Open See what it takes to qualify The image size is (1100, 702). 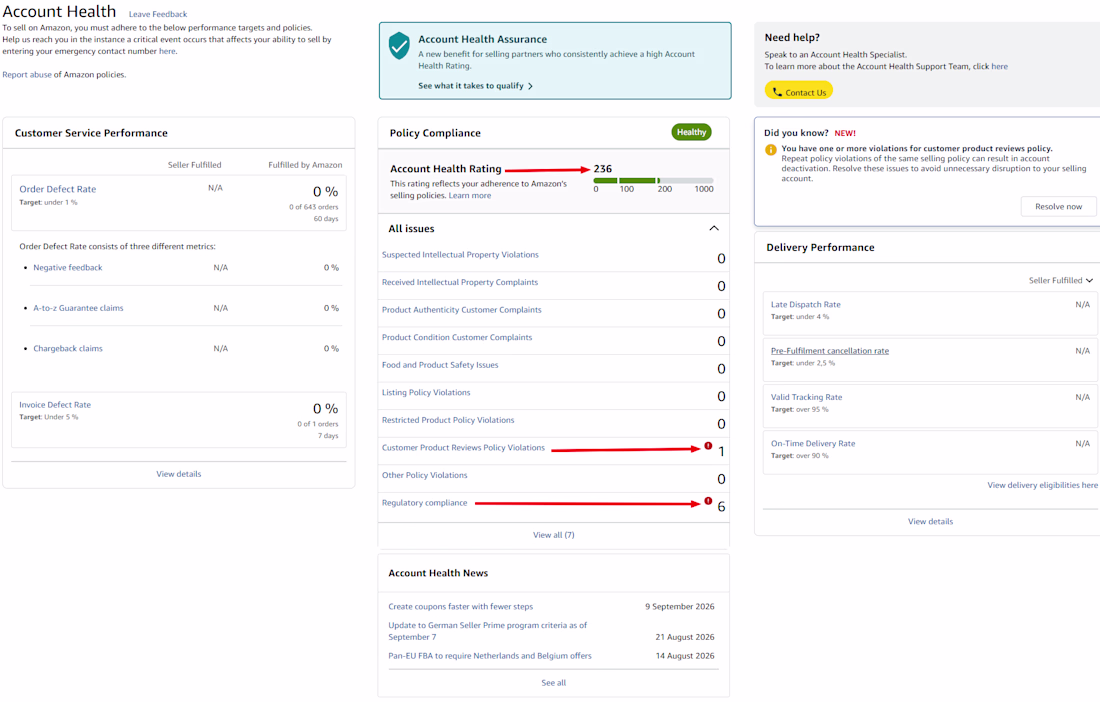point(475,86)
